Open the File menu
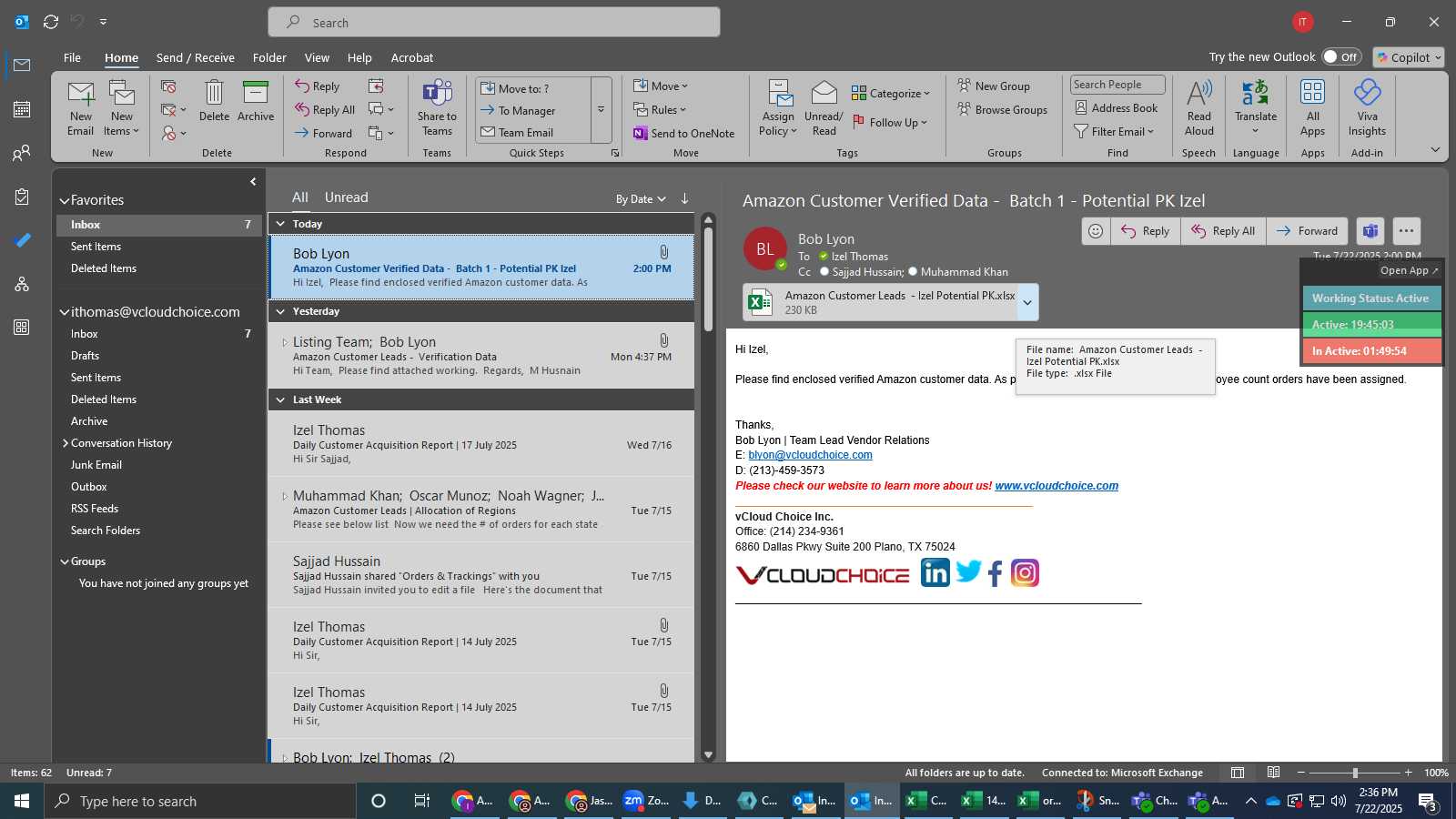This screenshot has height=819, width=1456. (x=72, y=57)
